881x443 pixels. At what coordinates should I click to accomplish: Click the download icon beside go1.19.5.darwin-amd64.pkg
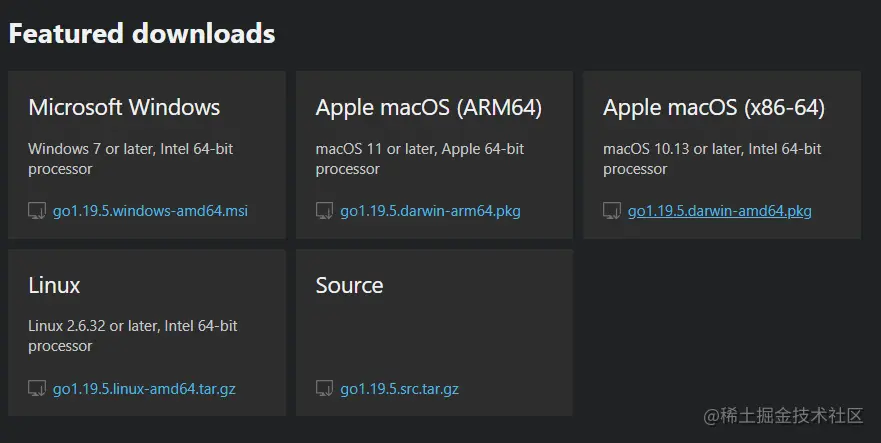point(612,211)
